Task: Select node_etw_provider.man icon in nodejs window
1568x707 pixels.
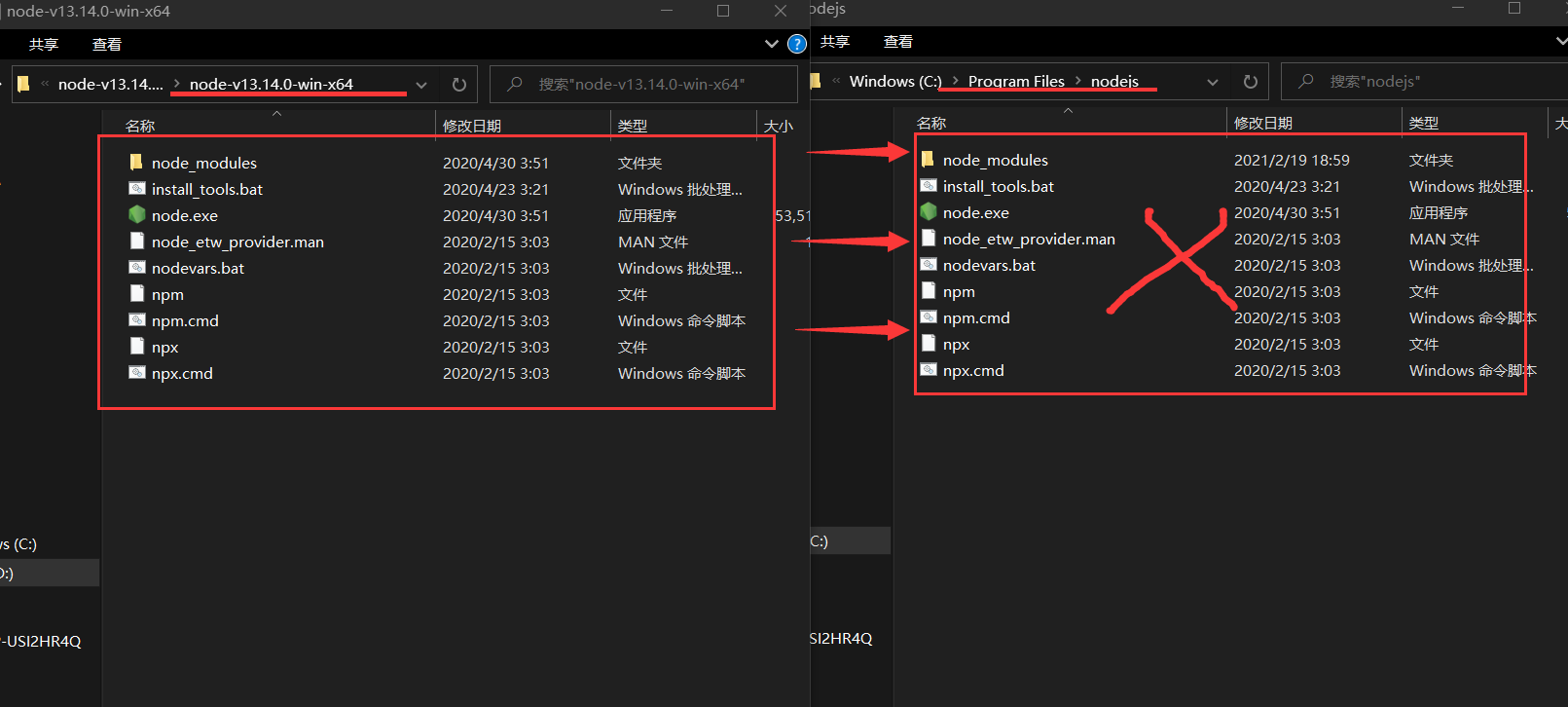Action: (x=928, y=239)
